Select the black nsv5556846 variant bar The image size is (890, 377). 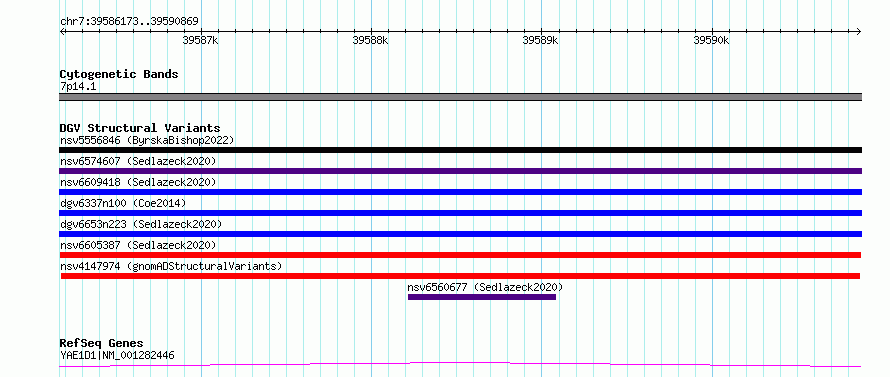pos(460,150)
